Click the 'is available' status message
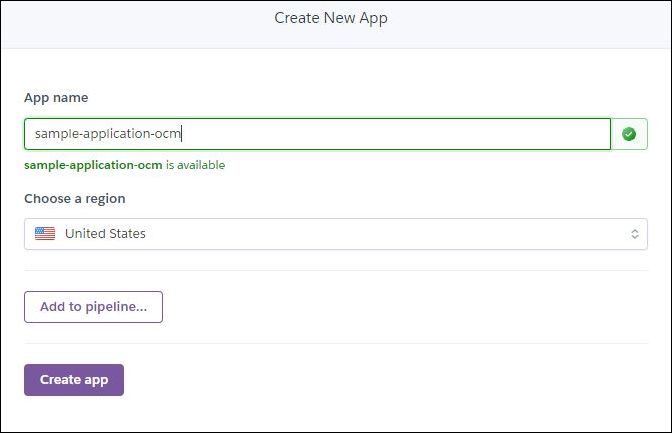This screenshot has width=672, height=433. (x=196, y=165)
